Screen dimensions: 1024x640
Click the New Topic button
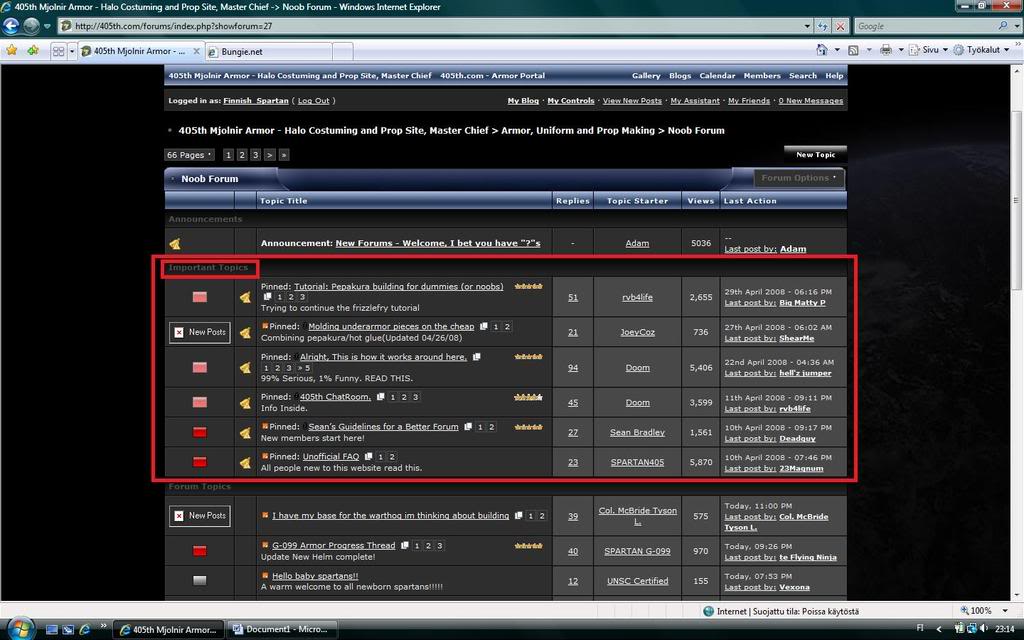click(x=815, y=155)
